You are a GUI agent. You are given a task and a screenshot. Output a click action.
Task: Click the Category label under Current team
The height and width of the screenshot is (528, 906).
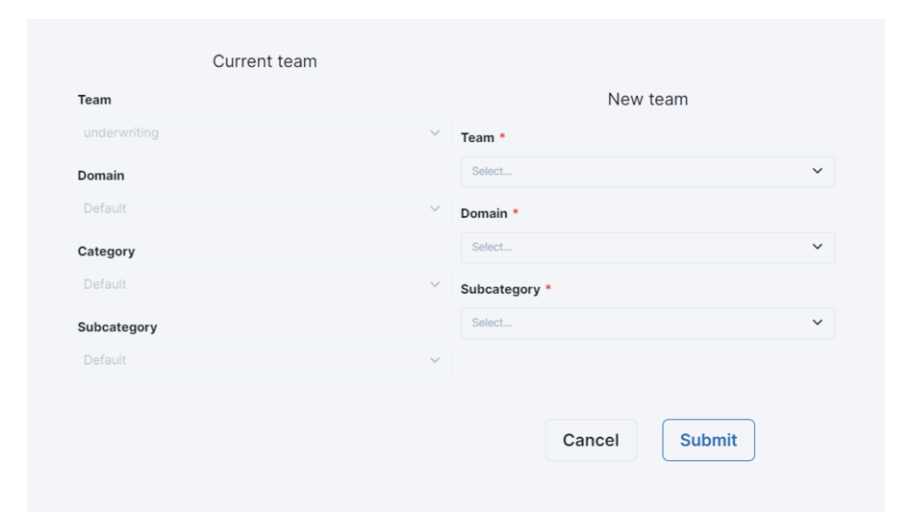(106, 251)
